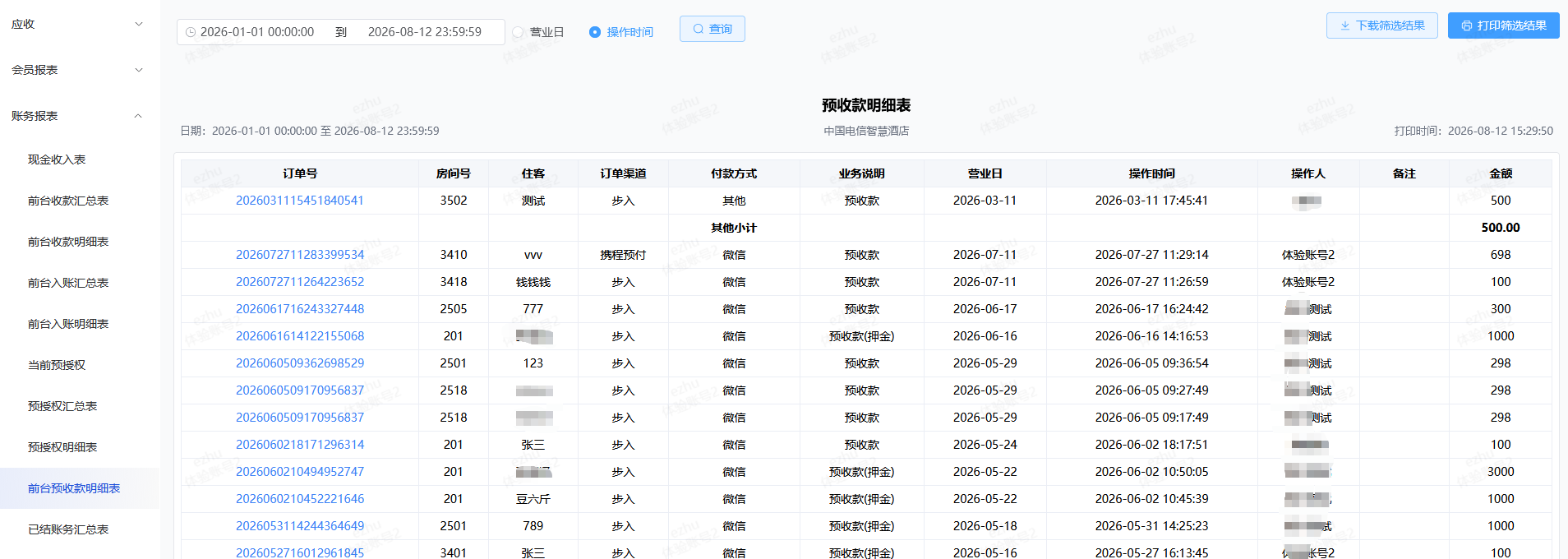The width and height of the screenshot is (1568, 559).
Task: Open order 2026060509170956837 operated at 09:17:49
Action: pyautogui.click(x=300, y=418)
